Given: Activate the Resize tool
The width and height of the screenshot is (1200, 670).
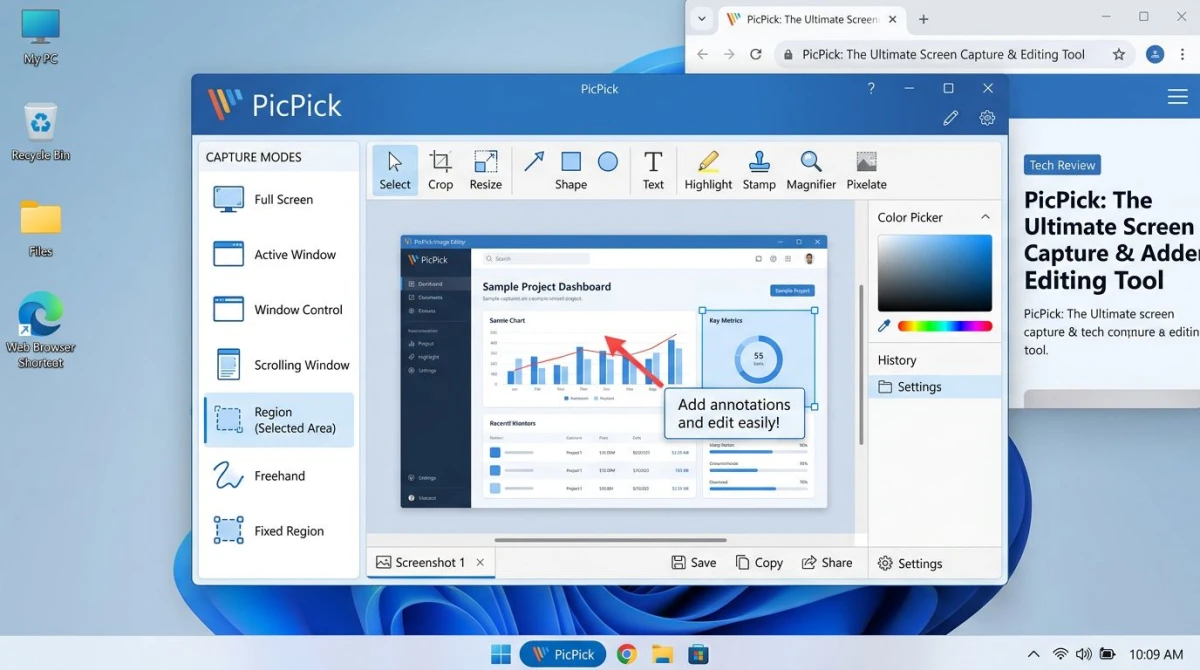Looking at the screenshot, I should 486,170.
